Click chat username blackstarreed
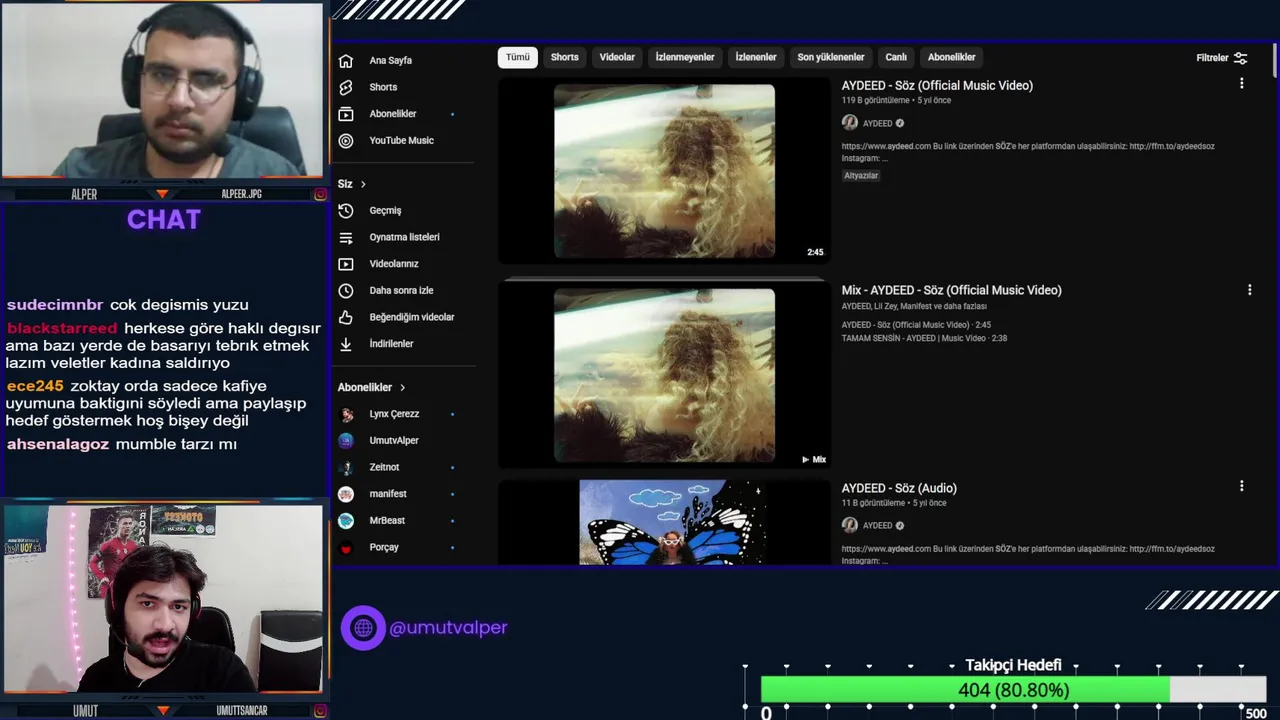Screen dimensions: 1280x720 click(62, 328)
